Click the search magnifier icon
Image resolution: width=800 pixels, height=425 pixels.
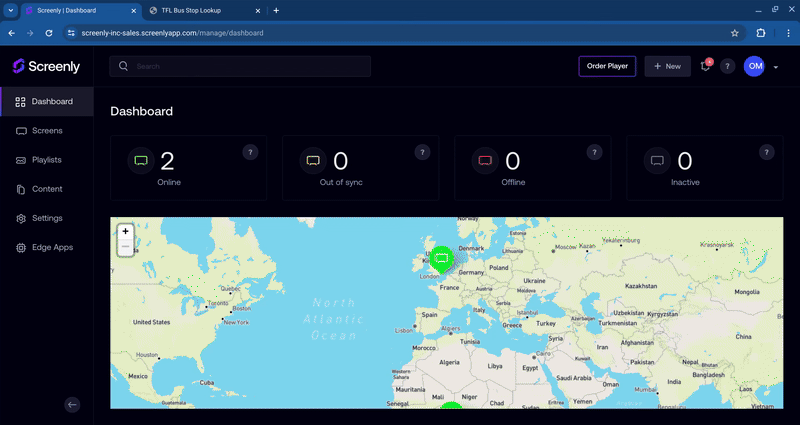(x=123, y=66)
